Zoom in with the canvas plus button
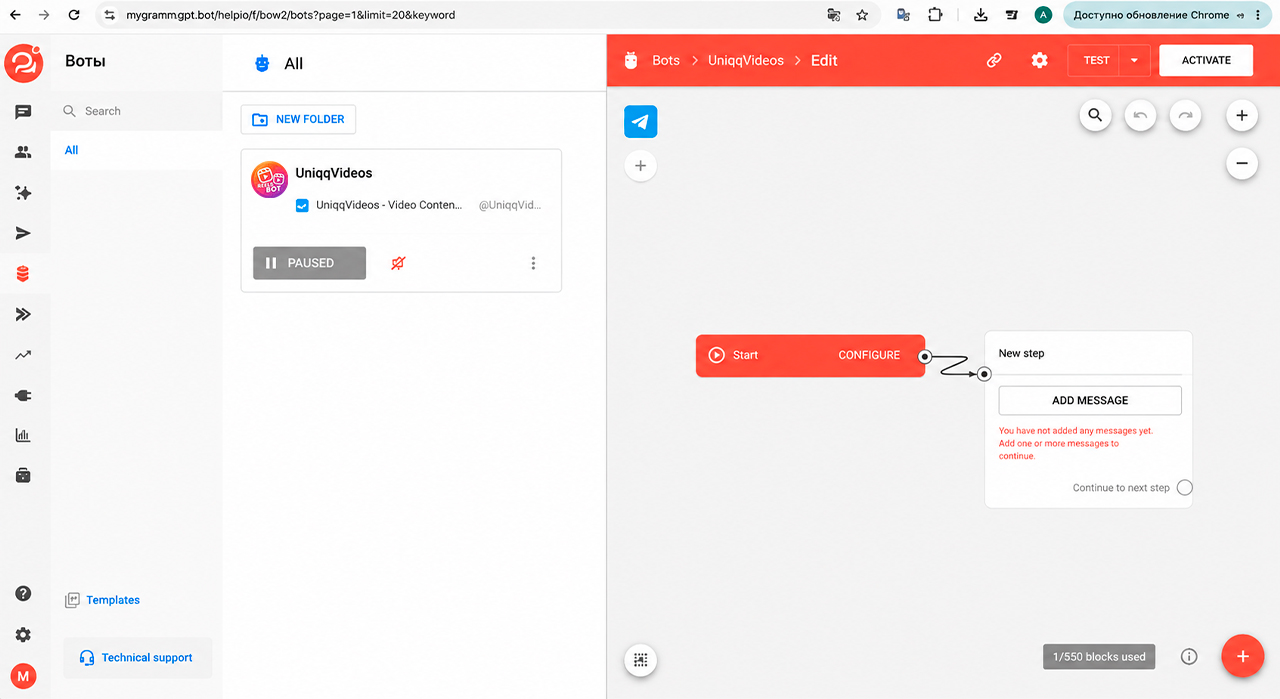This screenshot has height=699, width=1280. point(1242,115)
